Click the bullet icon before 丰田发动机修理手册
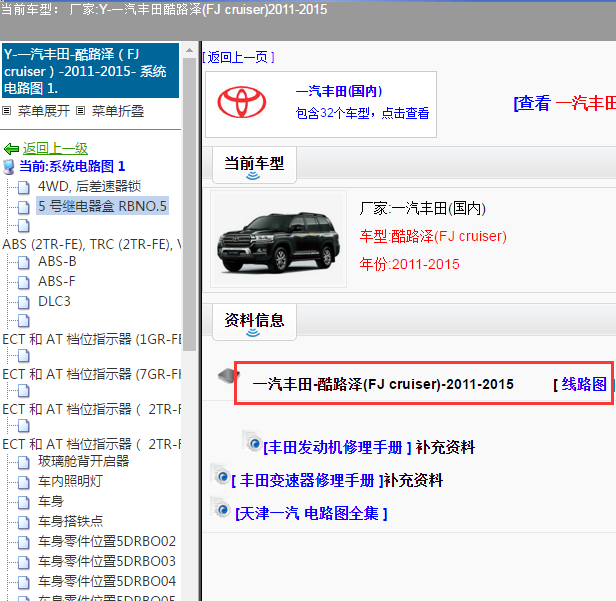616x601 pixels. coord(252,441)
